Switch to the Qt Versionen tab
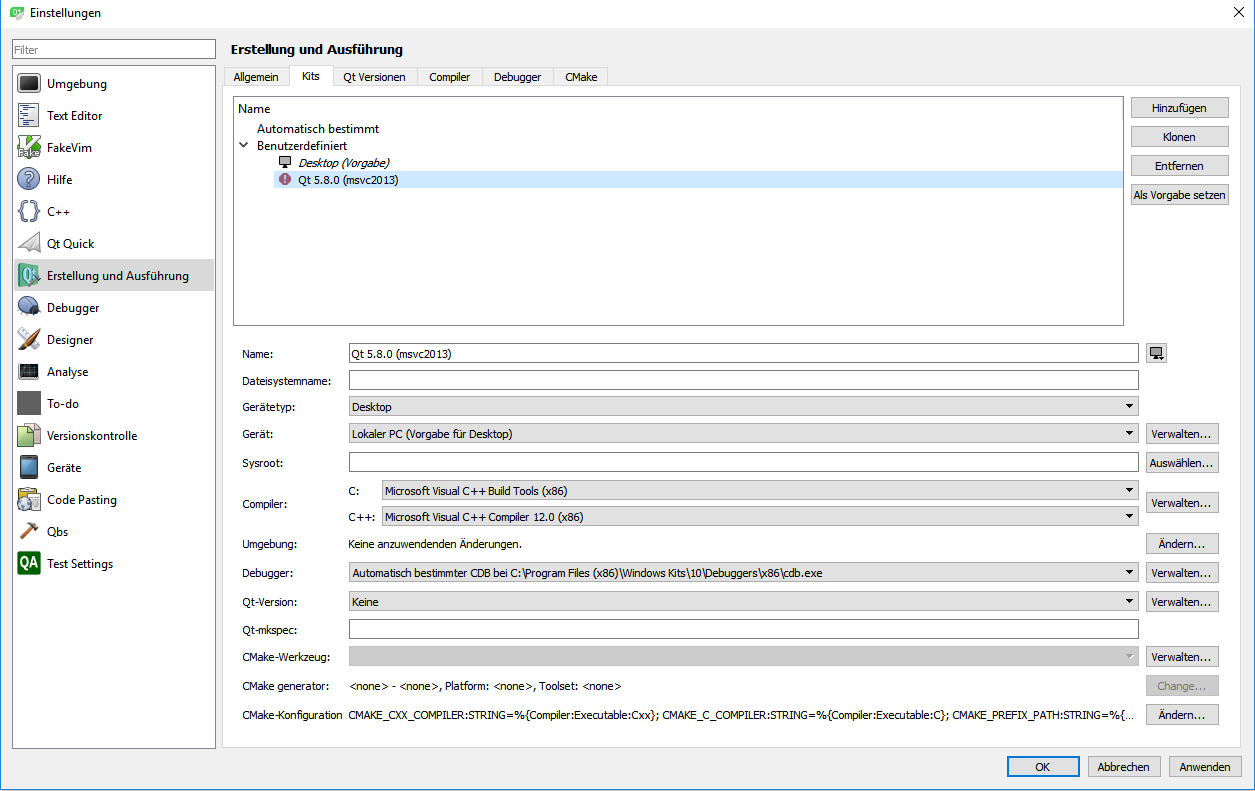Viewport: 1255px width, 791px height. point(374,77)
